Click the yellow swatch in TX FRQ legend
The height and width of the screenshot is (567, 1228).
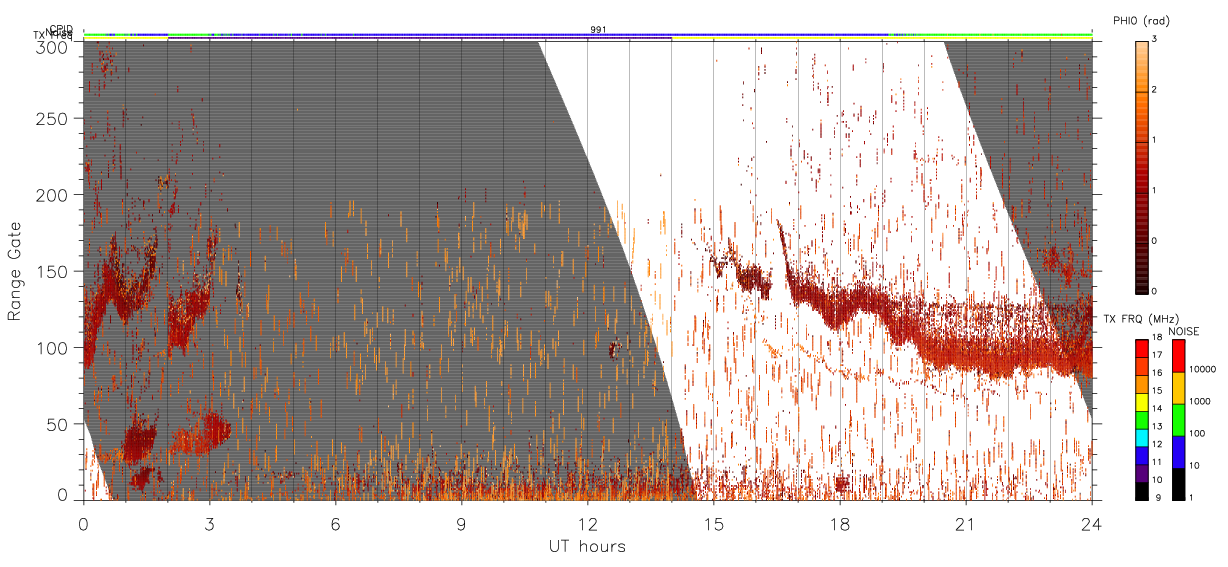pyautogui.click(x=1142, y=402)
